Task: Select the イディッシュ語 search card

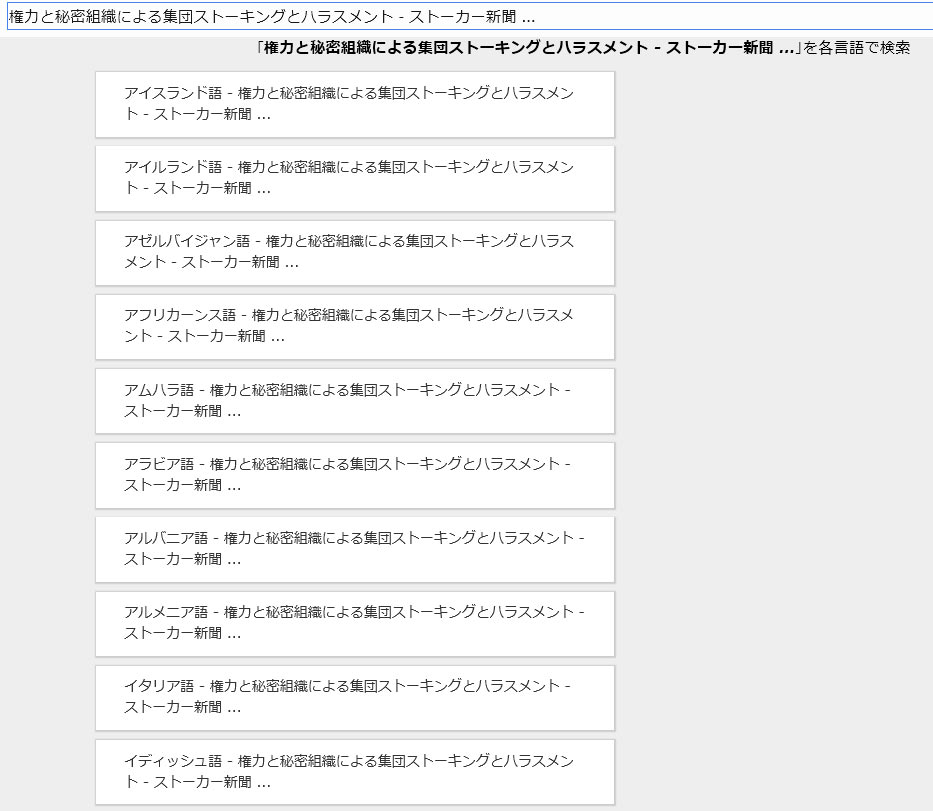Action: coord(355,772)
